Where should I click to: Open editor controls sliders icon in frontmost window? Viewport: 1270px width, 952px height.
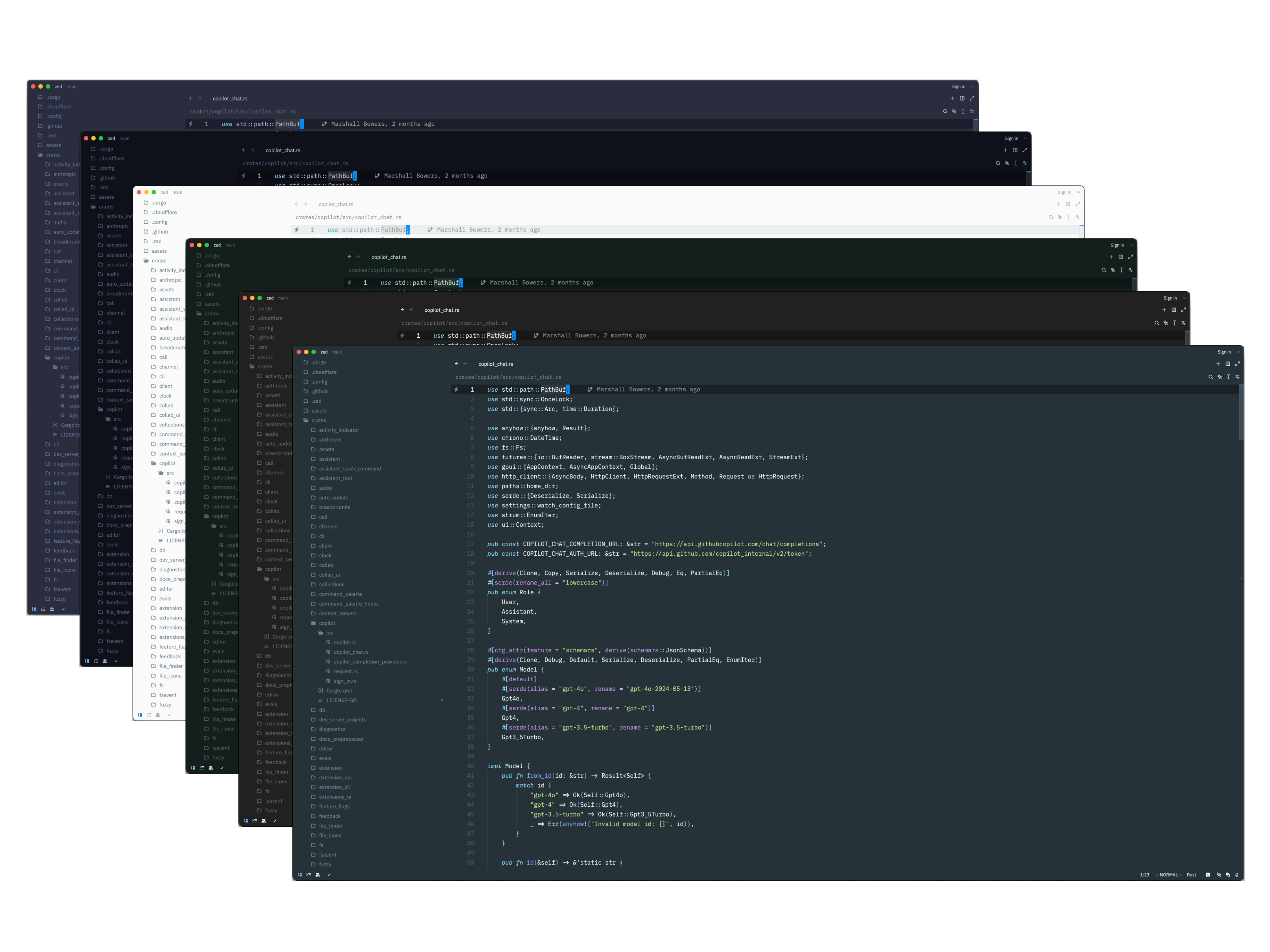1237,377
